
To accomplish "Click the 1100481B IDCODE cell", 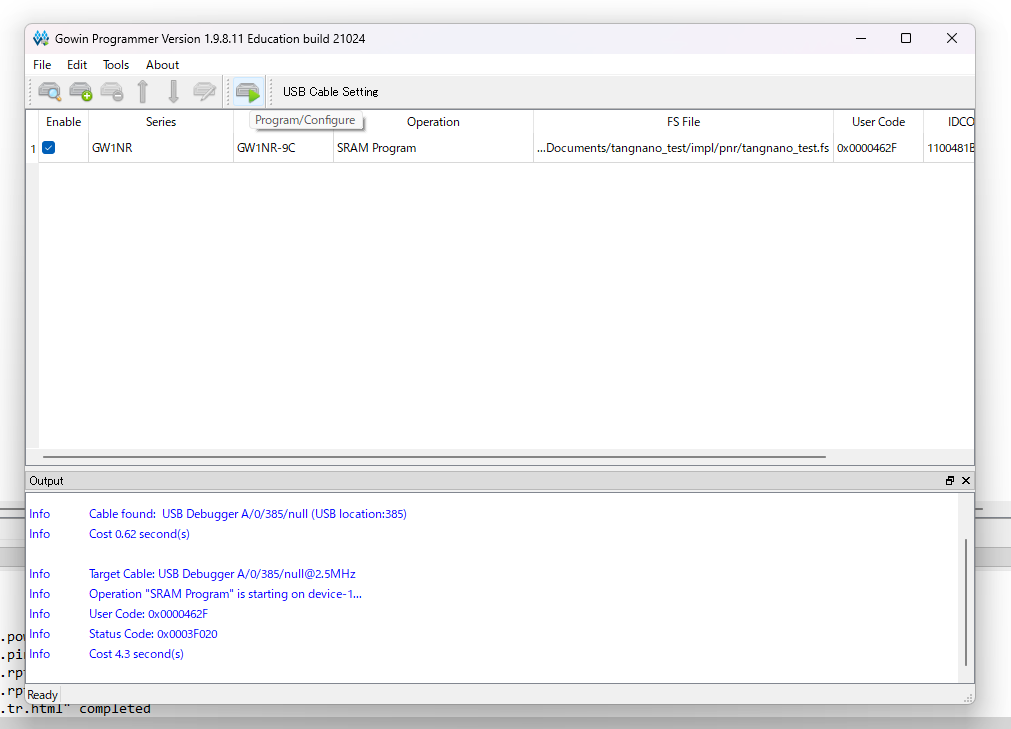I will [x=949, y=148].
